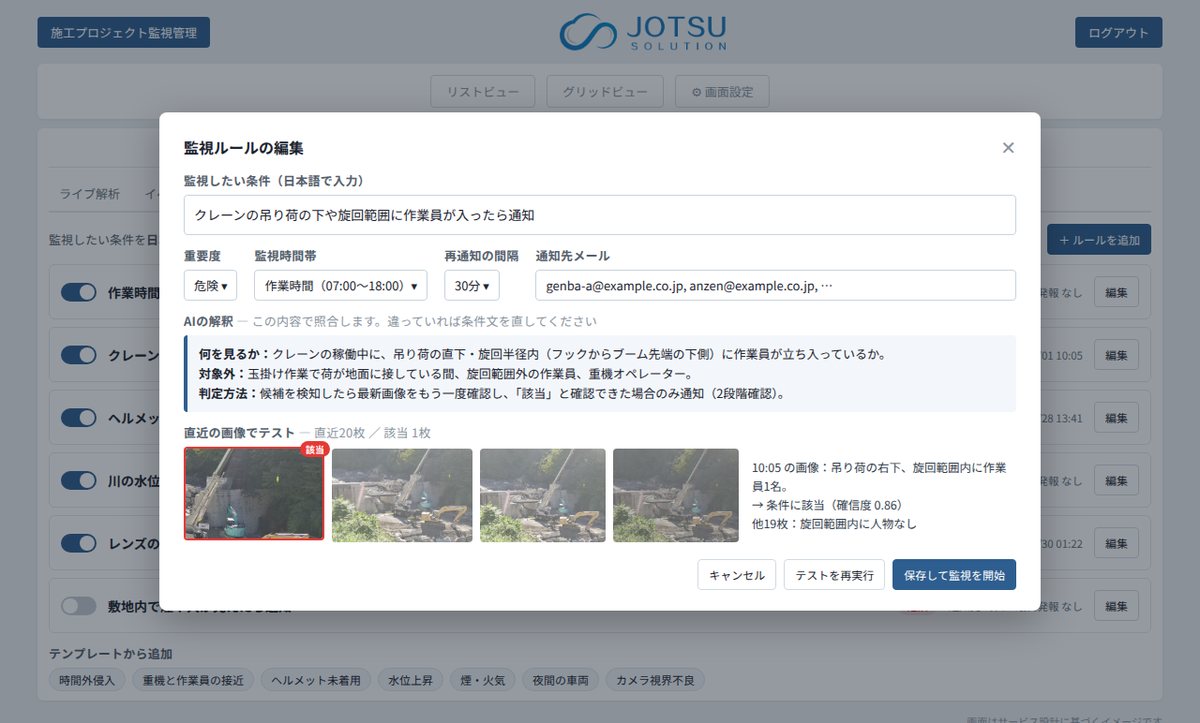Click 編集 for the ヘルメット rule

tap(1116, 418)
